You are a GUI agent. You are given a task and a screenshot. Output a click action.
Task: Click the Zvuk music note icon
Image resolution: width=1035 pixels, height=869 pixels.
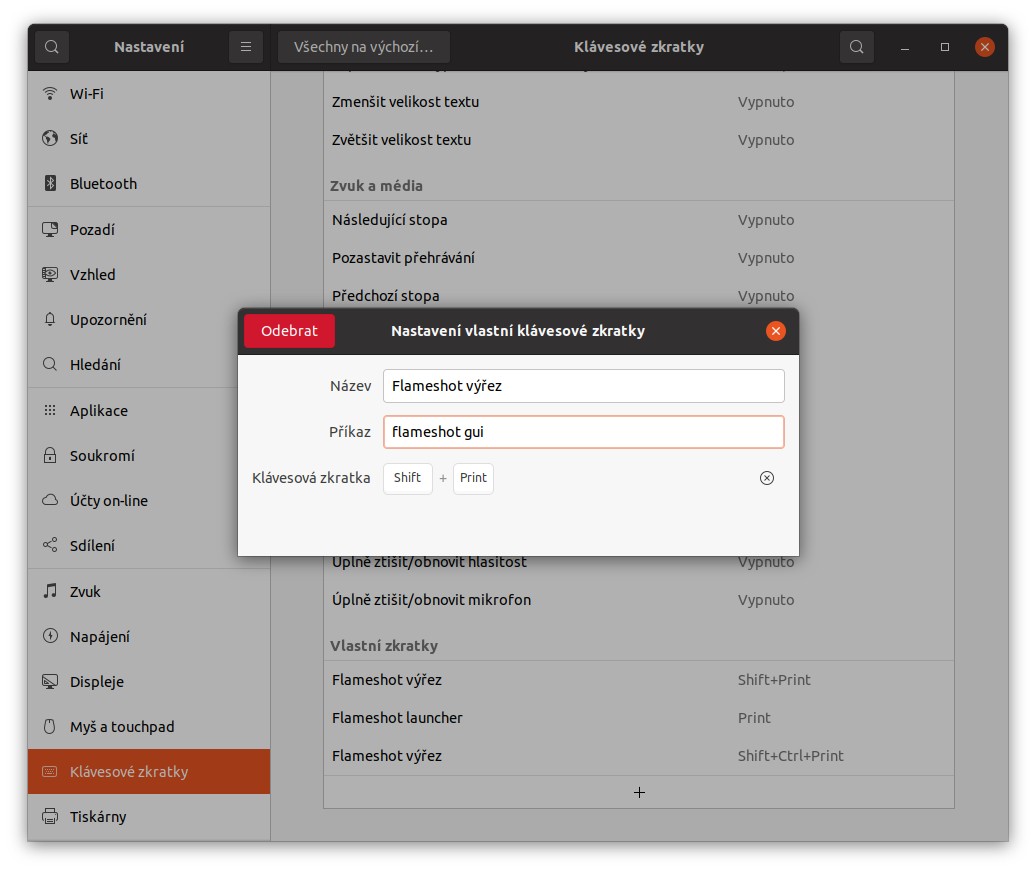click(x=50, y=591)
